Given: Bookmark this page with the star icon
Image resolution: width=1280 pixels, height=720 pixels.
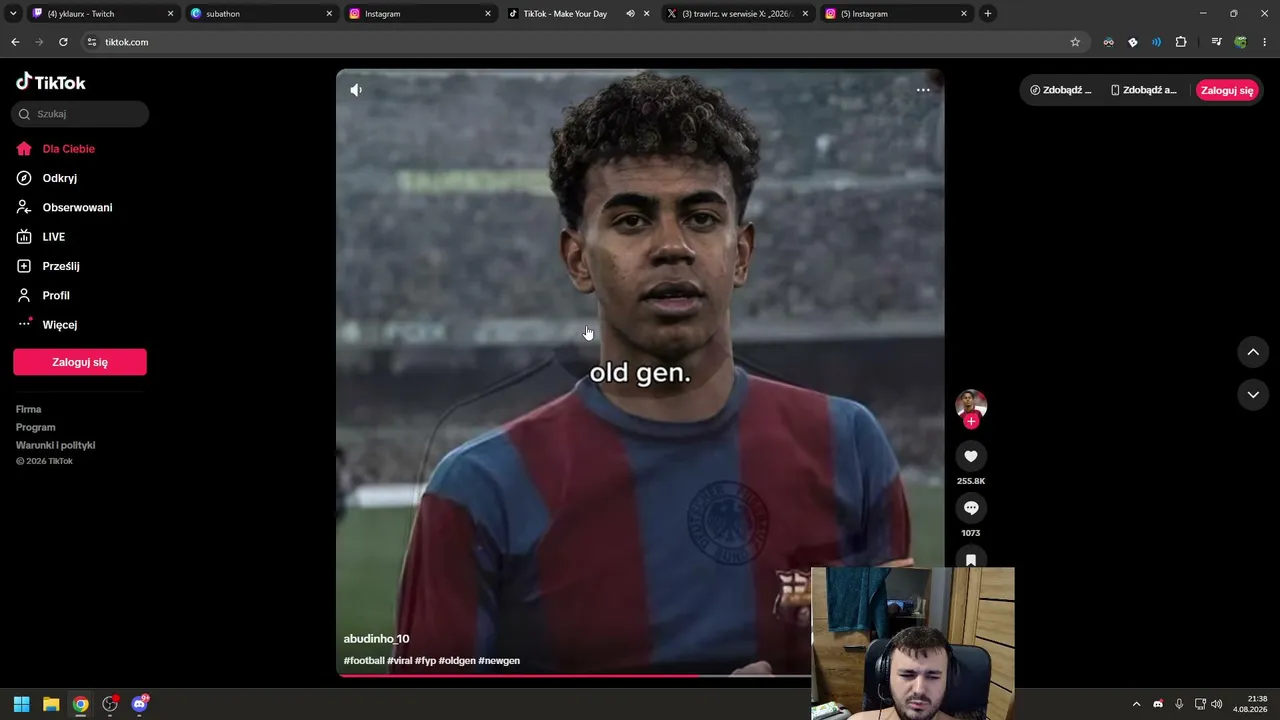Looking at the screenshot, I should click(1075, 42).
